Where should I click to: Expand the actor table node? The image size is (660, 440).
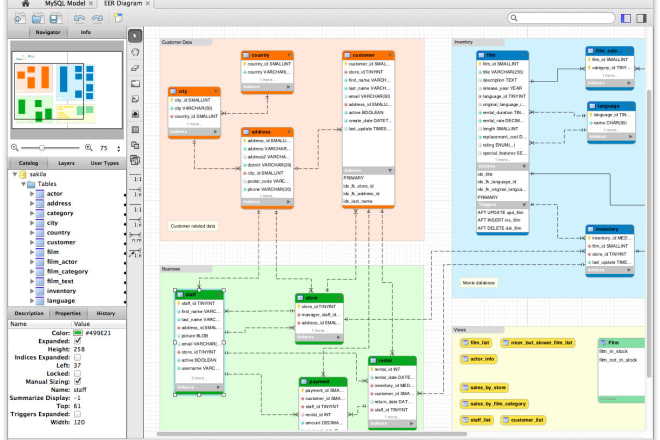(32, 194)
